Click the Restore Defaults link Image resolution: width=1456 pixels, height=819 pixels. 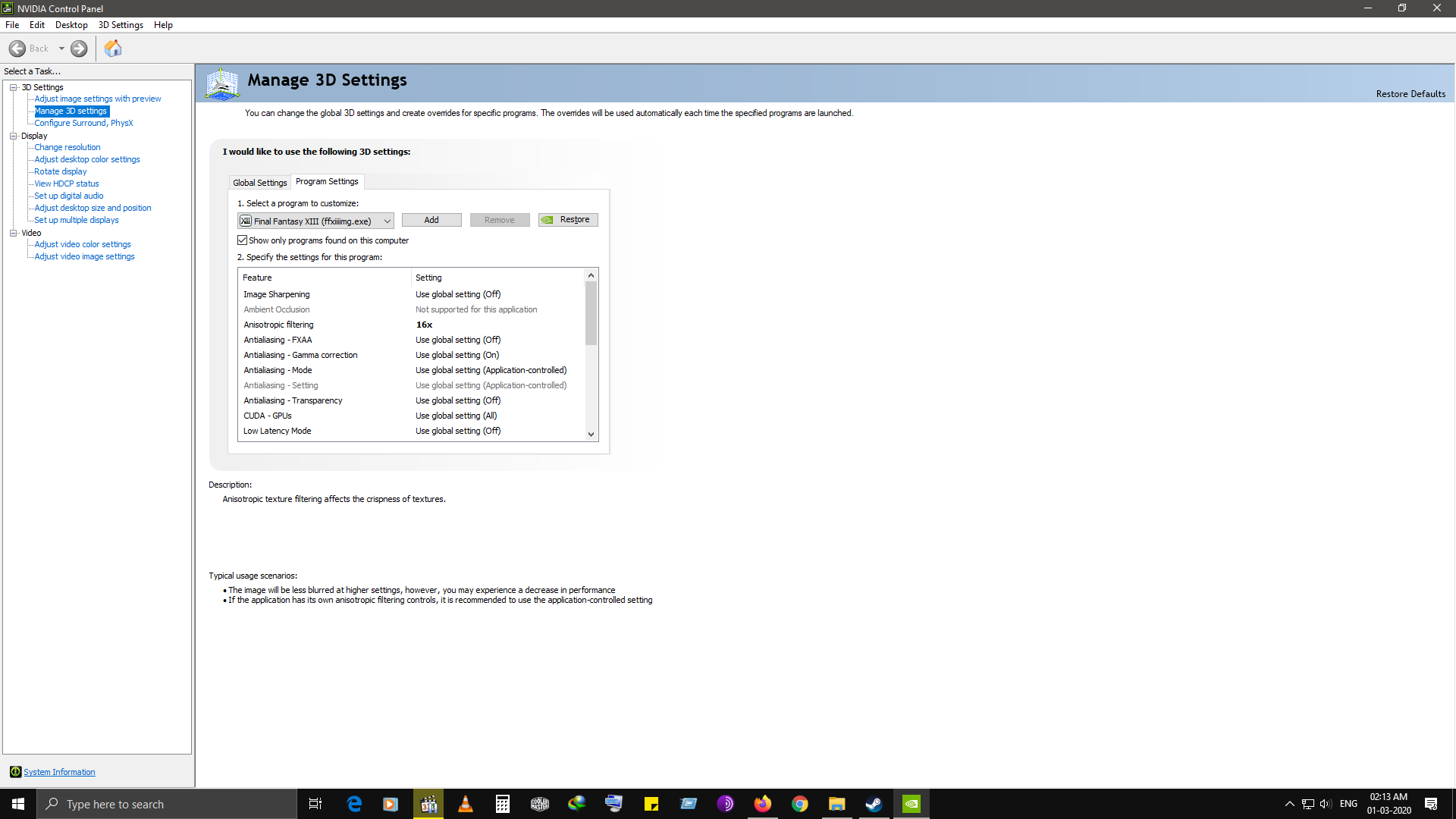point(1410,94)
